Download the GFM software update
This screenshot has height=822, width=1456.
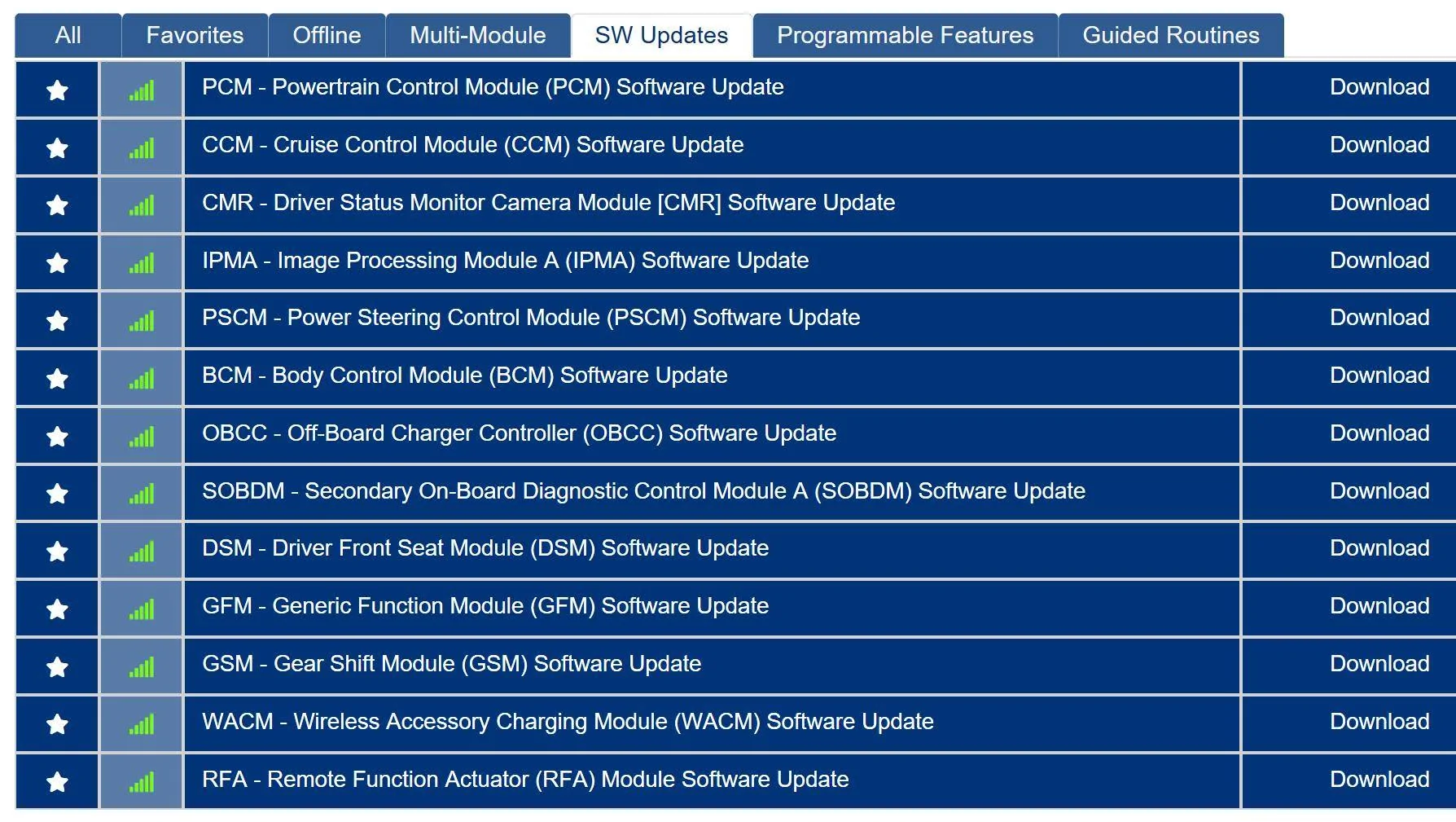pos(1379,606)
